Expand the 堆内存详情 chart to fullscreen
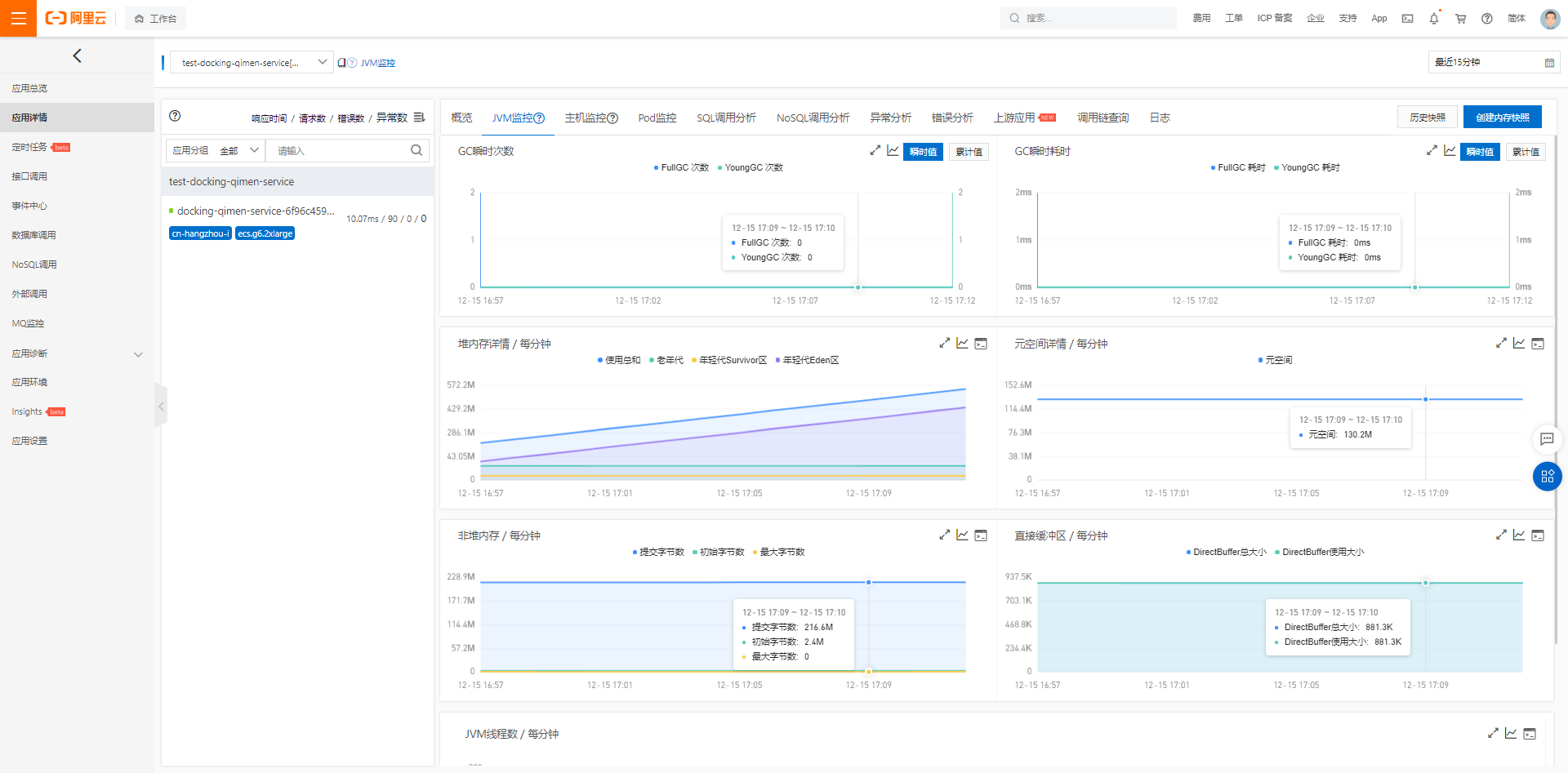 [944, 343]
